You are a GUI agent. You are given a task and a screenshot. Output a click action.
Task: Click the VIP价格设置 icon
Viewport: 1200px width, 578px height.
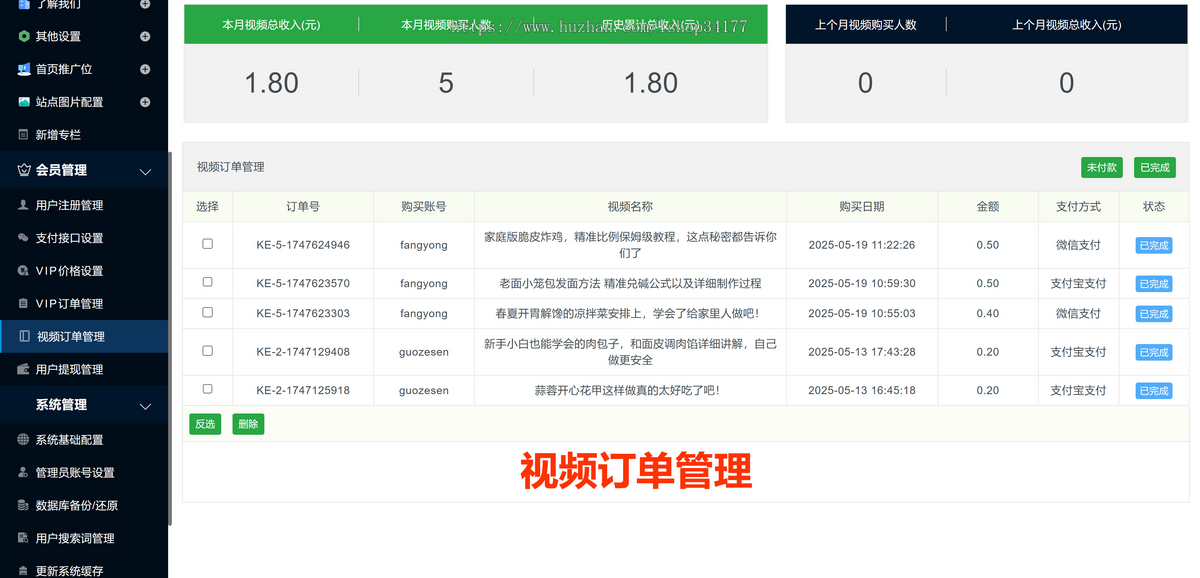tap(24, 271)
